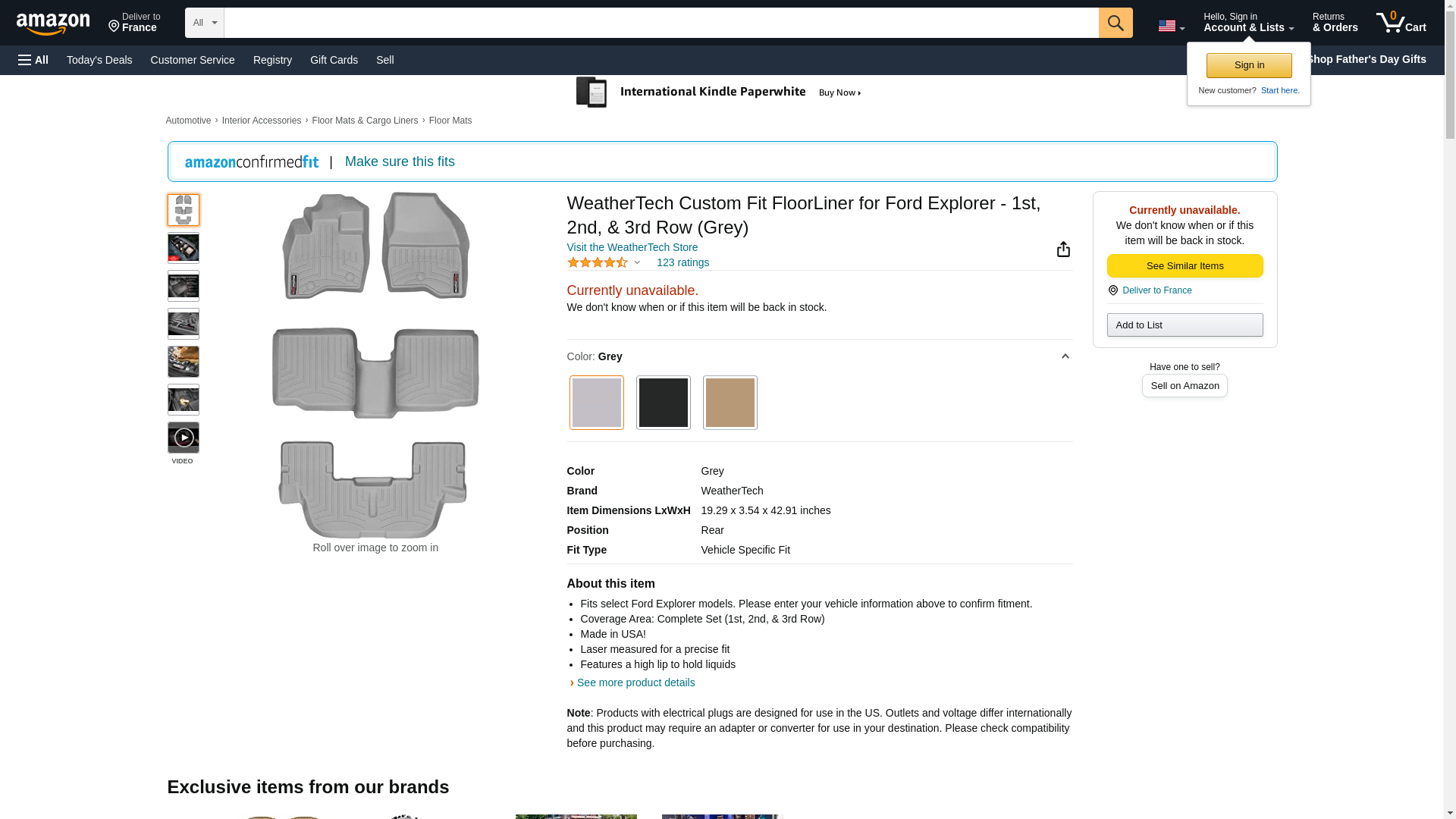Viewport: 1456px width, 819px height.
Task: Collapse the Color Grey section chevron
Action: coord(1065,356)
